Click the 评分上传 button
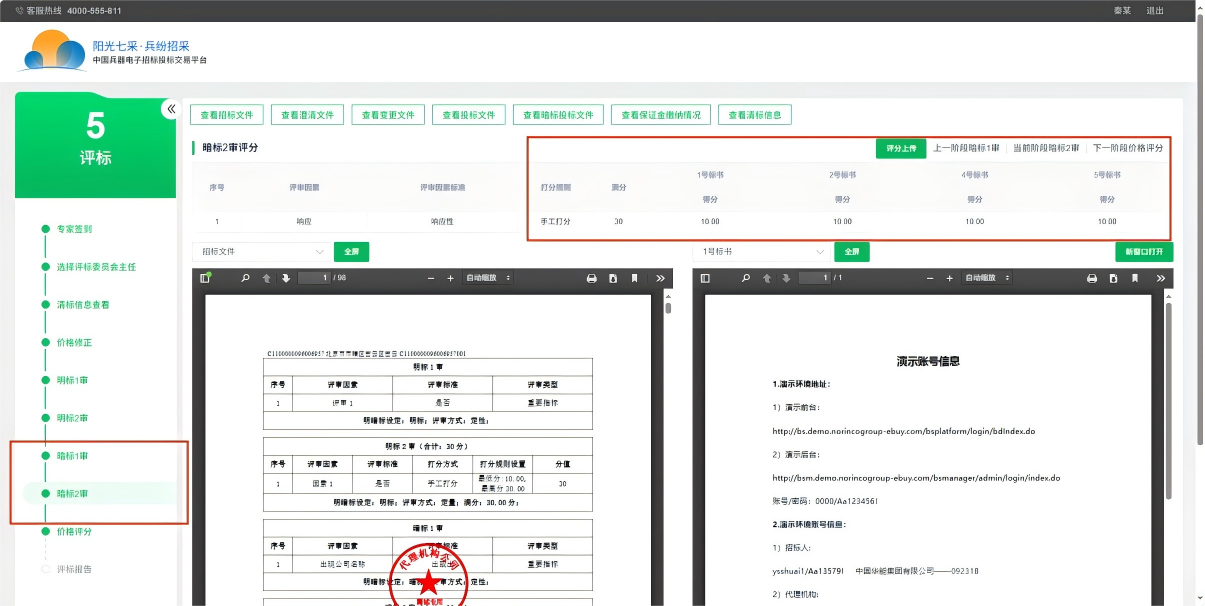This screenshot has width=1205, height=606. [x=901, y=148]
